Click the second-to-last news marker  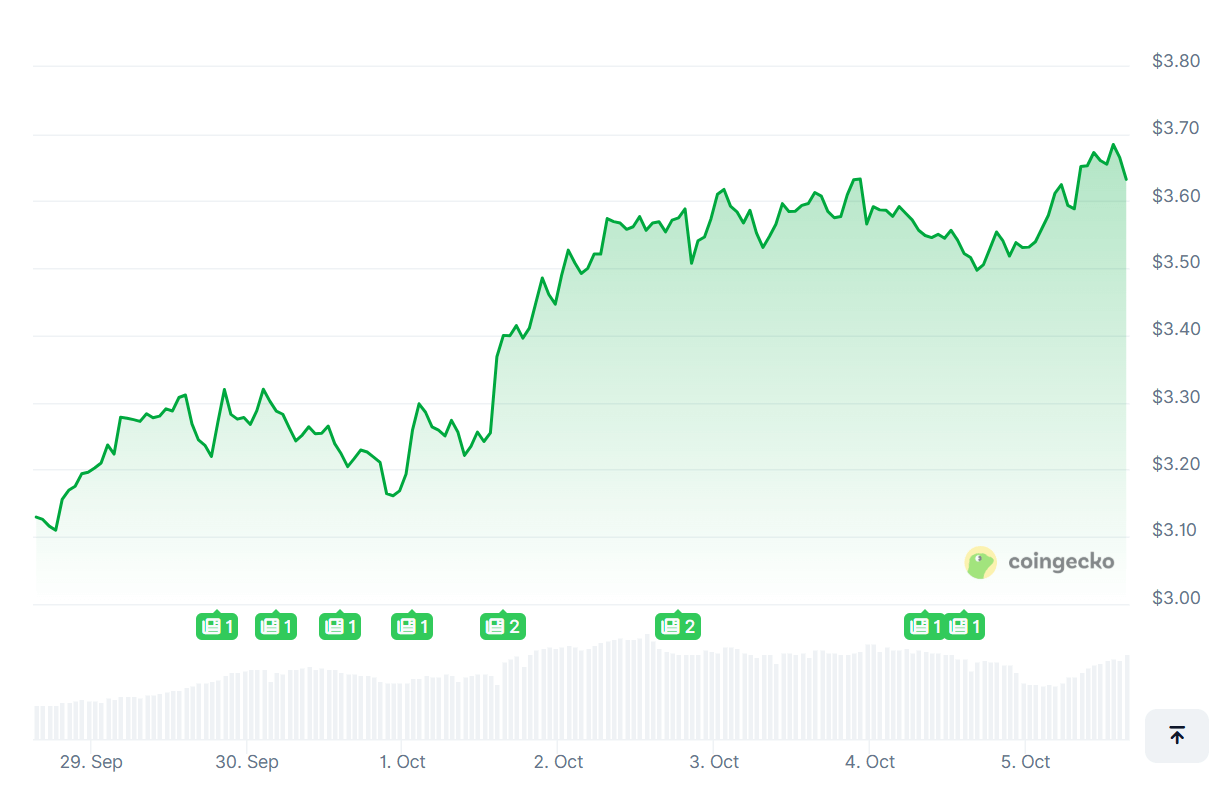924,627
